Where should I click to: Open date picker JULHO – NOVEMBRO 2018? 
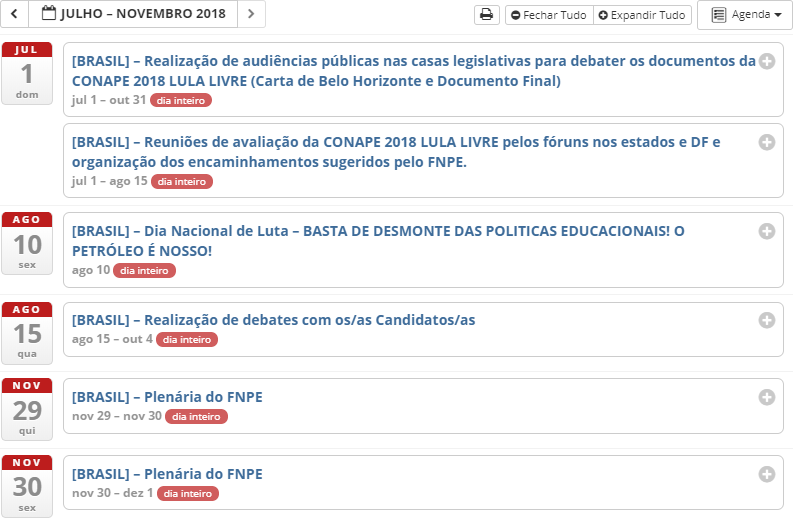coord(133,14)
